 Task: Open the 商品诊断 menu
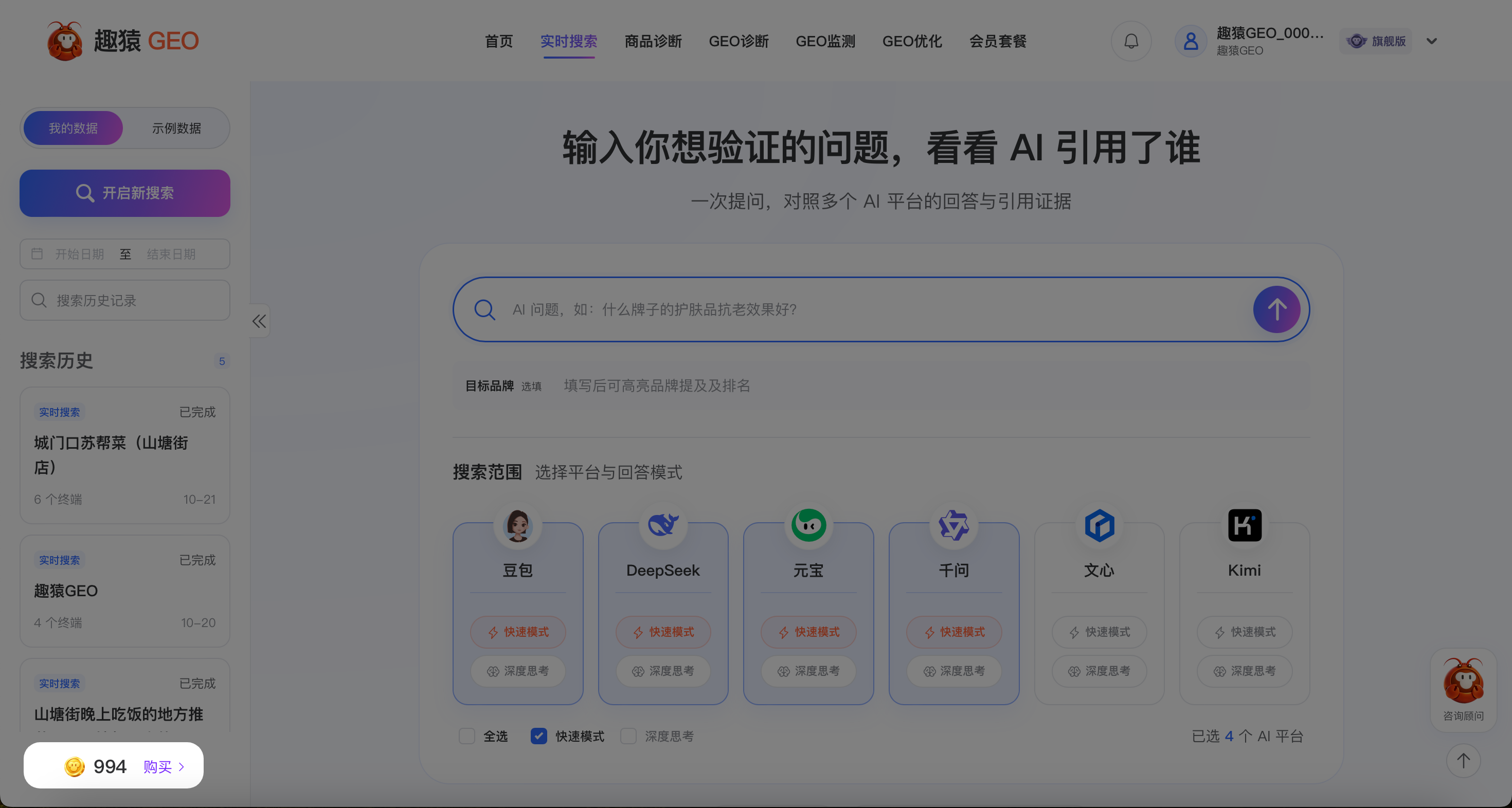pyautogui.click(x=653, y=41)
